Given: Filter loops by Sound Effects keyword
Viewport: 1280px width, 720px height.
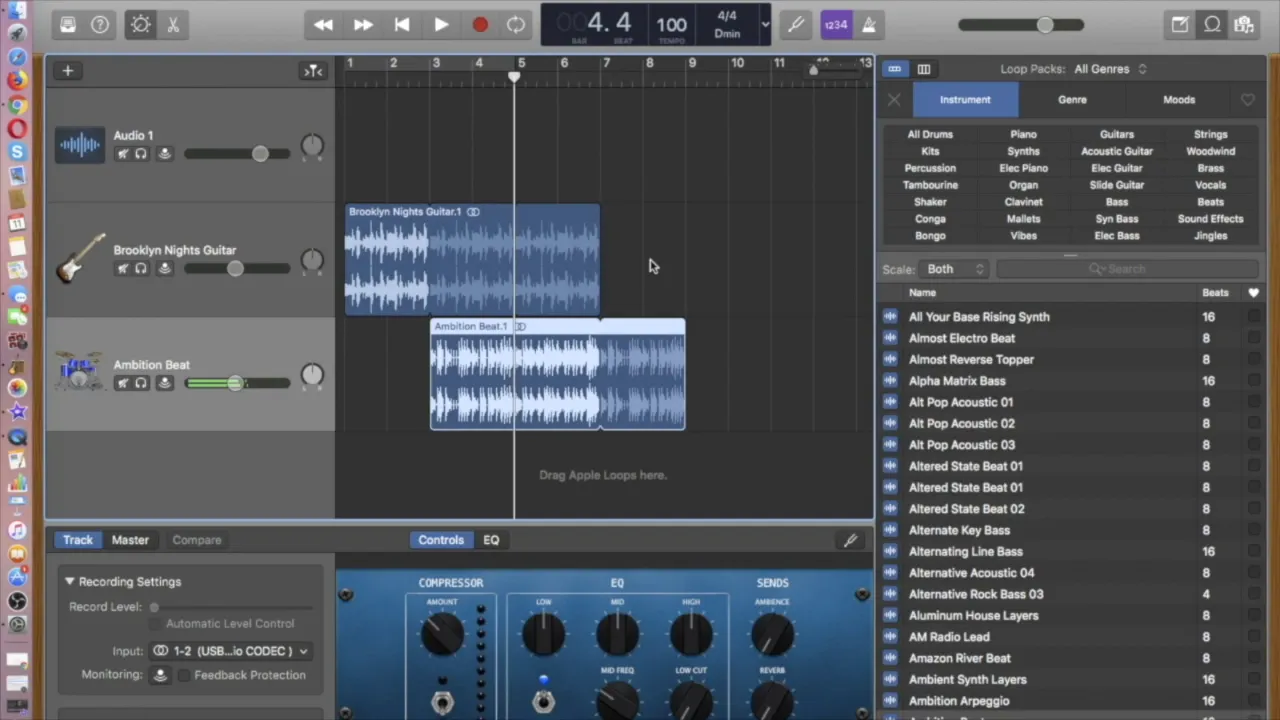Looking at the screenshot, I should coord(1210,219).
